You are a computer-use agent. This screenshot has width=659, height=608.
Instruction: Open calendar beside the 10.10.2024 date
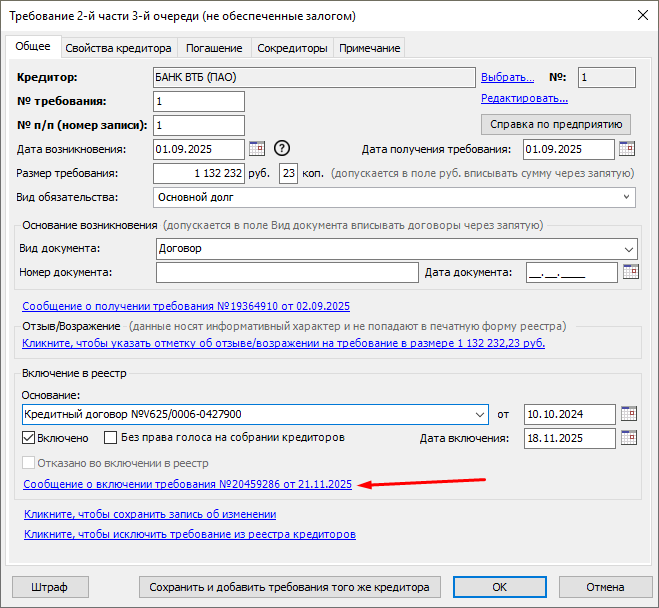point(629,414)
